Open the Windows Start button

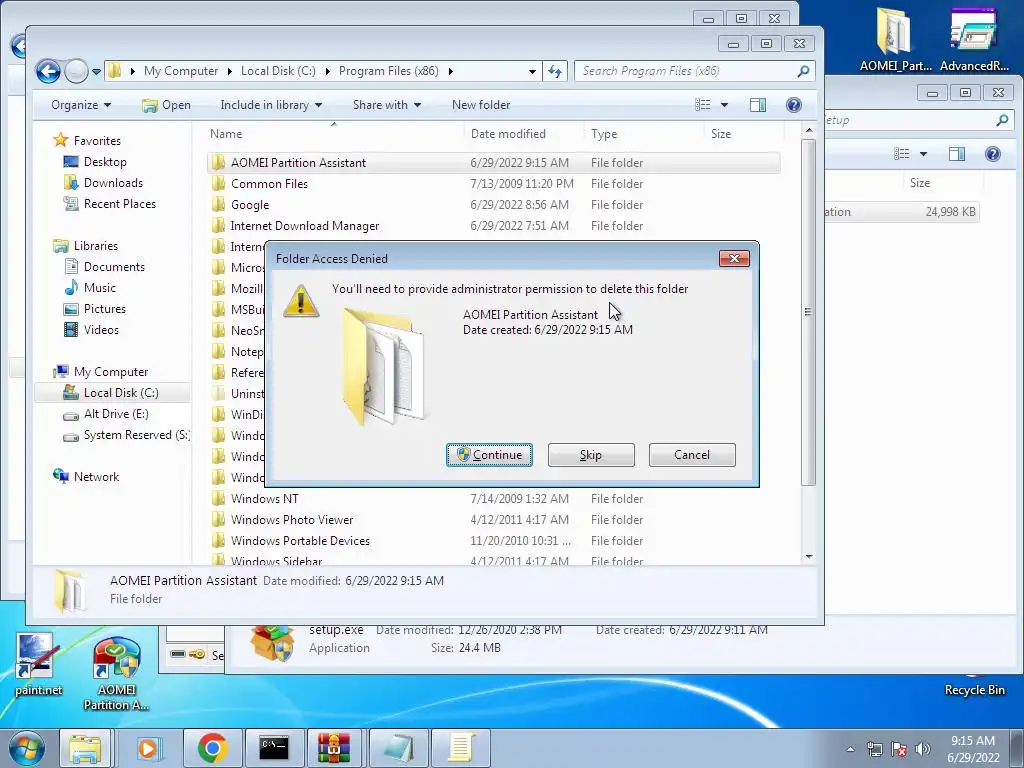tap(27, 748)
